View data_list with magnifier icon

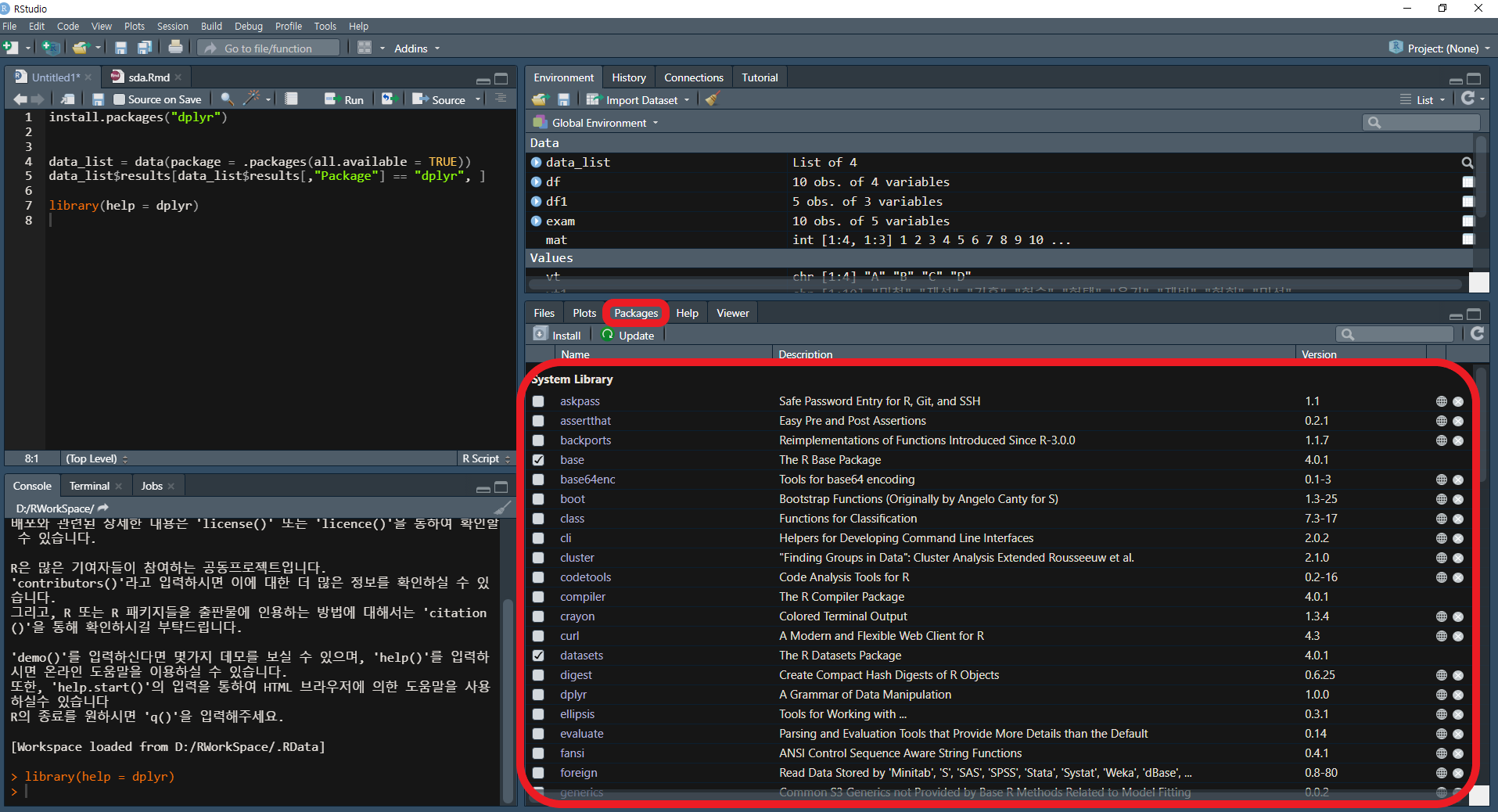click(1467, 163)
